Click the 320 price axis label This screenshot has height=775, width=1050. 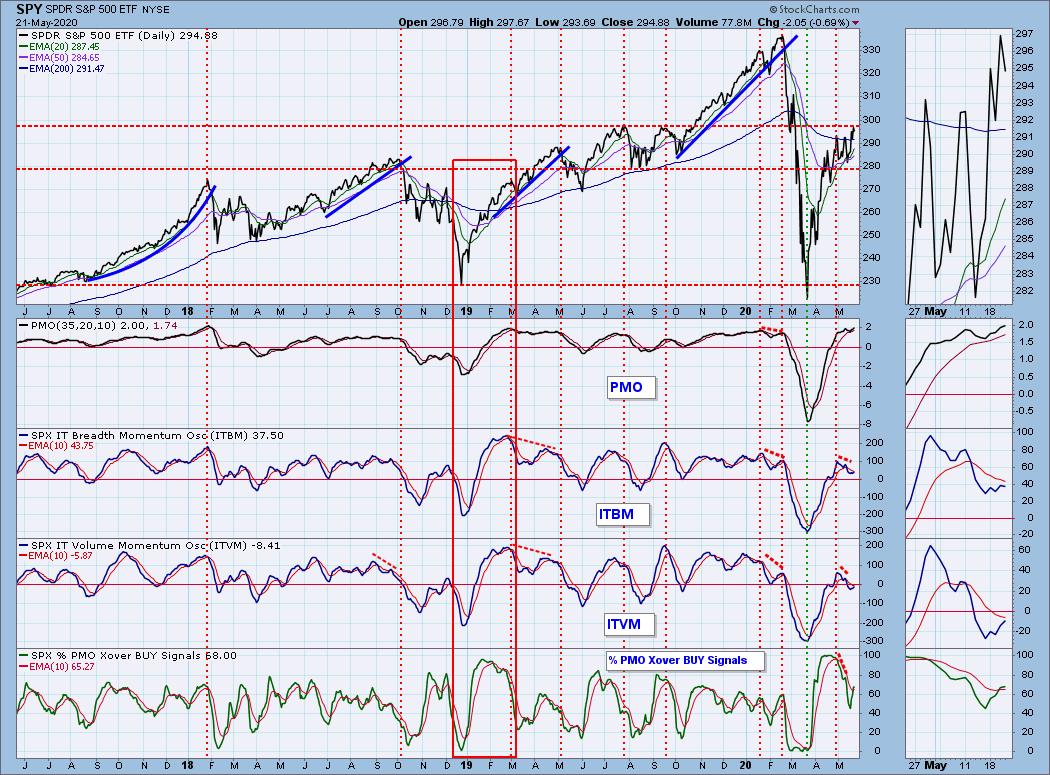click(x=871, y=73)
